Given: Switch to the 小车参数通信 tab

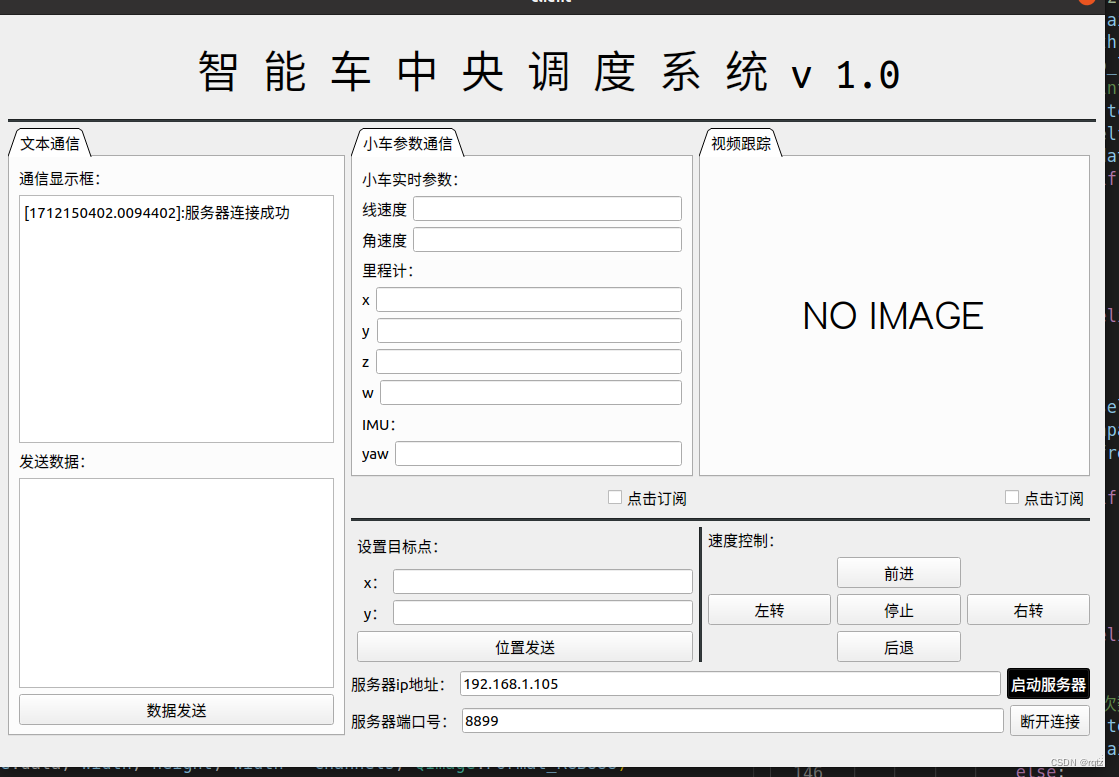Looking at the screenshot, I should pyautogui.click(x=407, y=143).
